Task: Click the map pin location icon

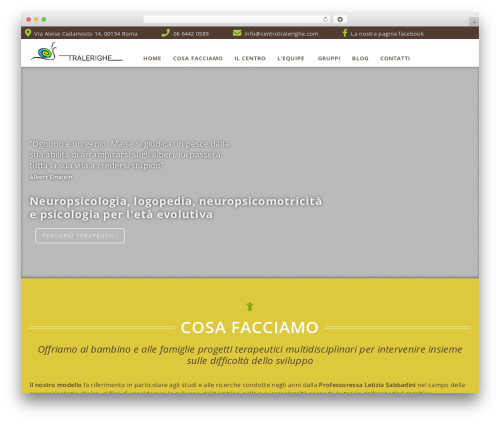Action: [28, 33]
